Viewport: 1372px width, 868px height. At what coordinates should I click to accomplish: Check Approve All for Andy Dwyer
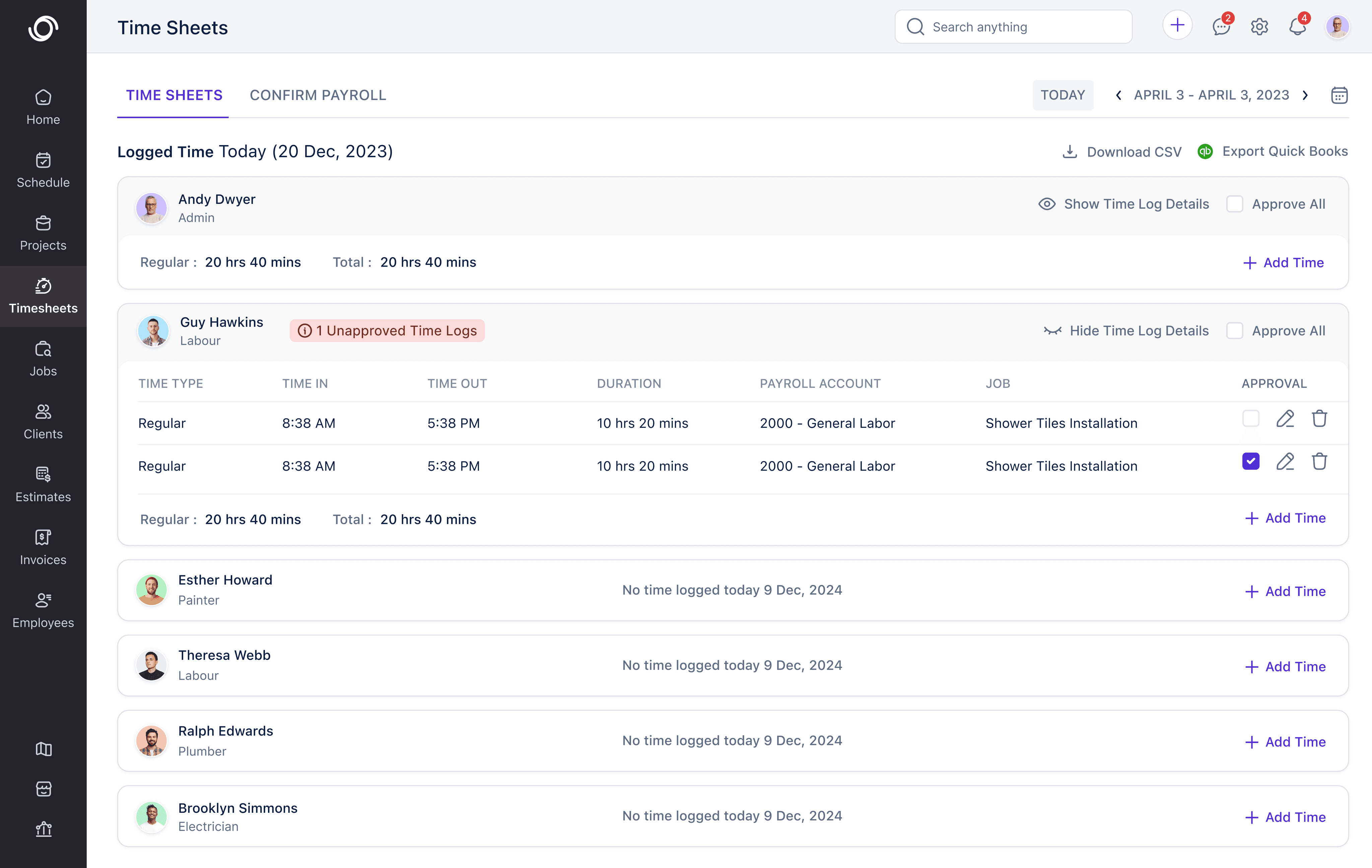tap(1235, 204)
